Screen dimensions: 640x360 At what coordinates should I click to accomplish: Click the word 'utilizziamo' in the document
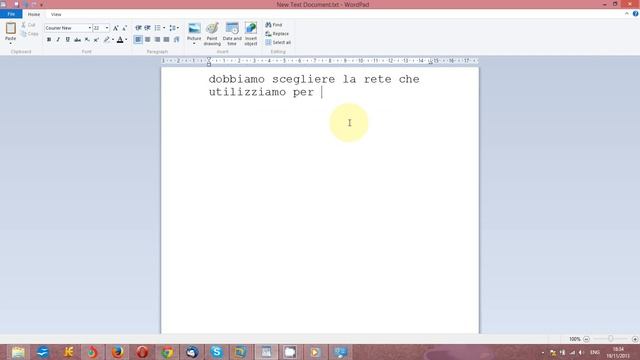[x=247, y=92]
